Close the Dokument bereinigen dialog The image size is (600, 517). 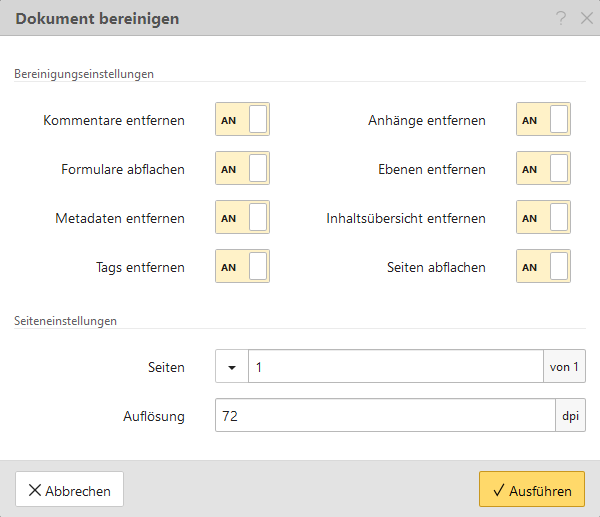point(586,19)
